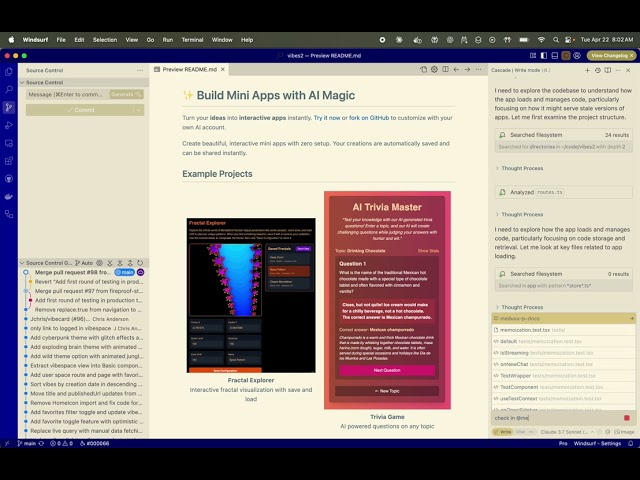The height and width of the screenshot is (480, 640).
Task: Click Generate commit message sparkle button
Action: coord(127,94)
